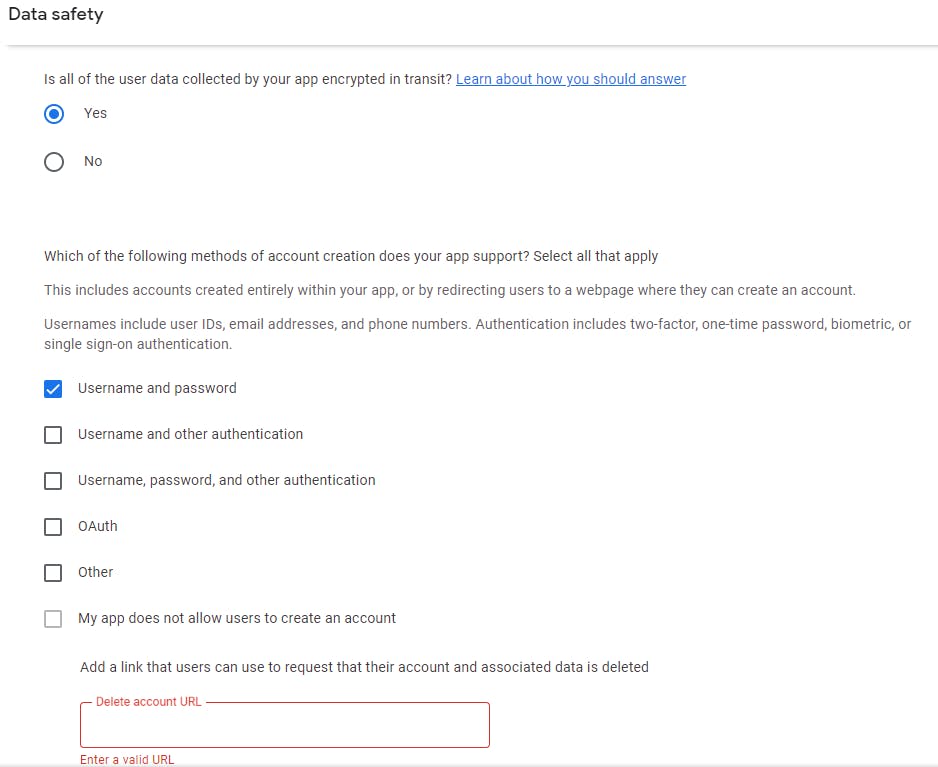
Task: Uncheck the Username and password checkbox
Action: click(x=53, y=389)
